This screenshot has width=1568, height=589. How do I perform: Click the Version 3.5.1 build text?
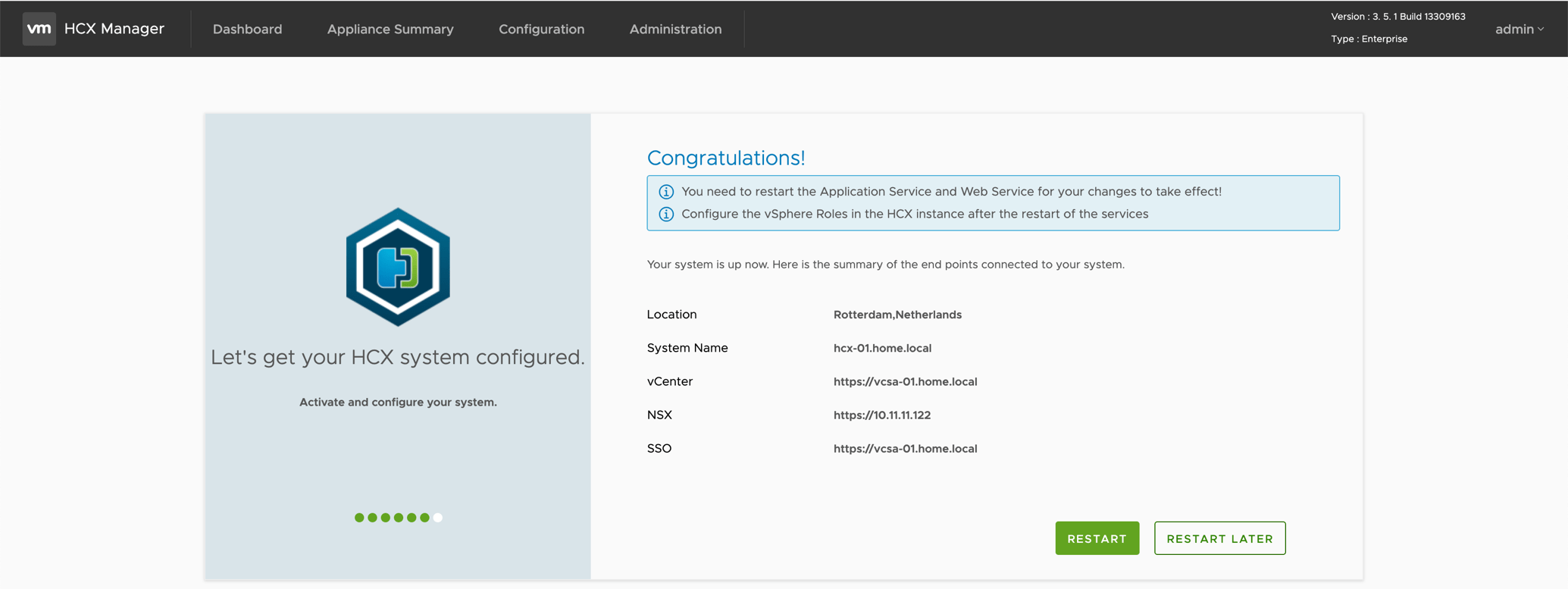coord(1397,16)
